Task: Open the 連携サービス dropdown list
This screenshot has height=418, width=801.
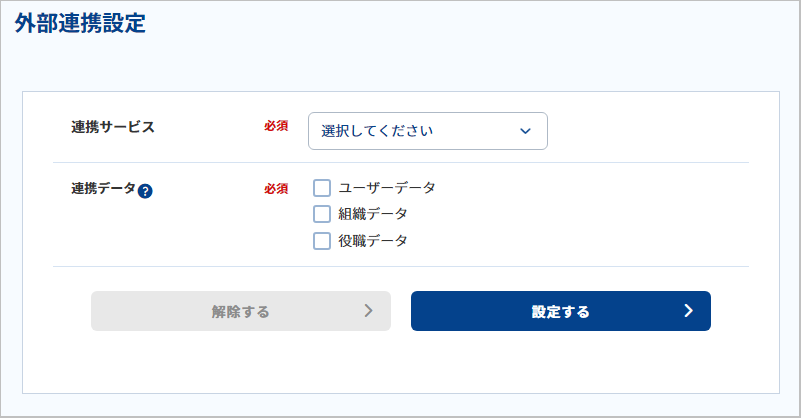Action: click(x=428, y=131)
